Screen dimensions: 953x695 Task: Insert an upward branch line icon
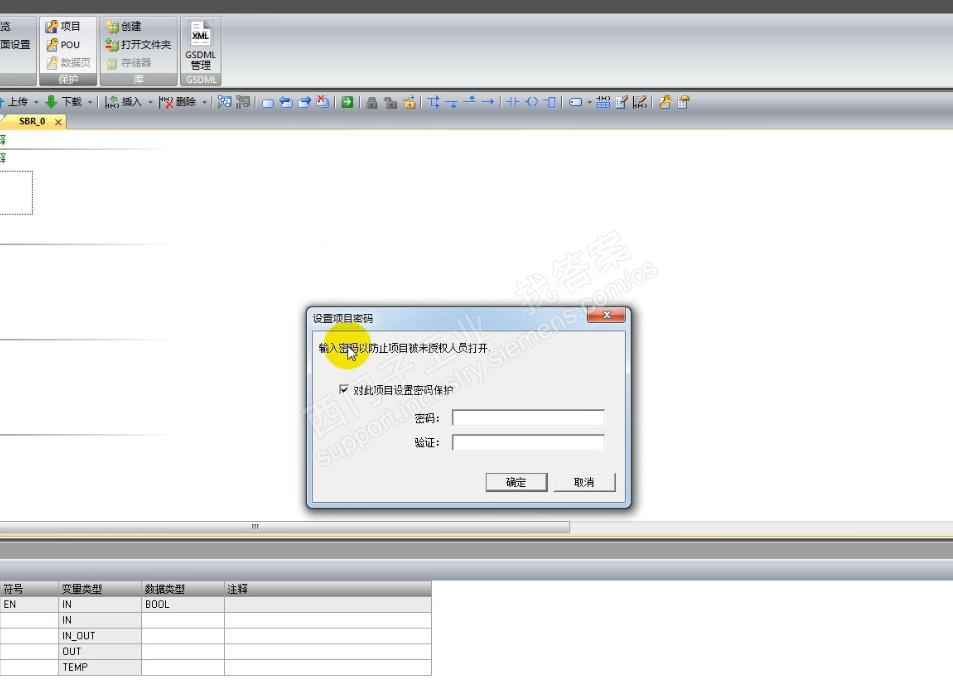(470, 101)
